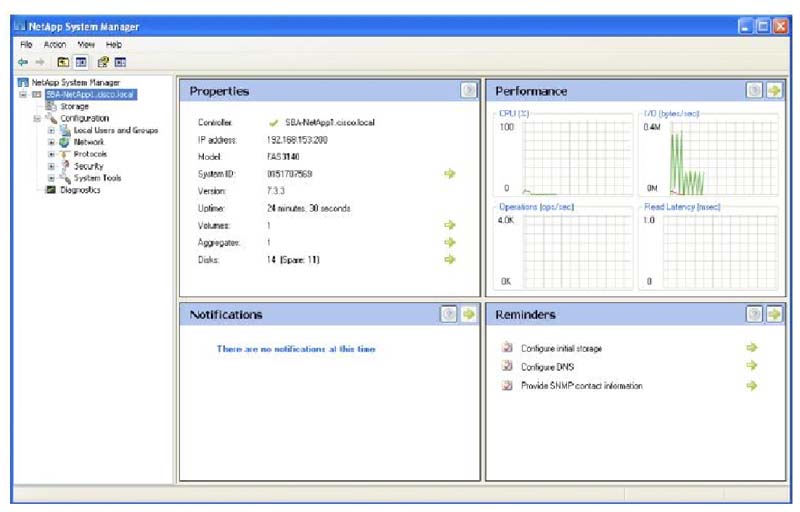Click the green arrow beside Disks row
This screenshot has width=800, height=512.
point(450,259)
